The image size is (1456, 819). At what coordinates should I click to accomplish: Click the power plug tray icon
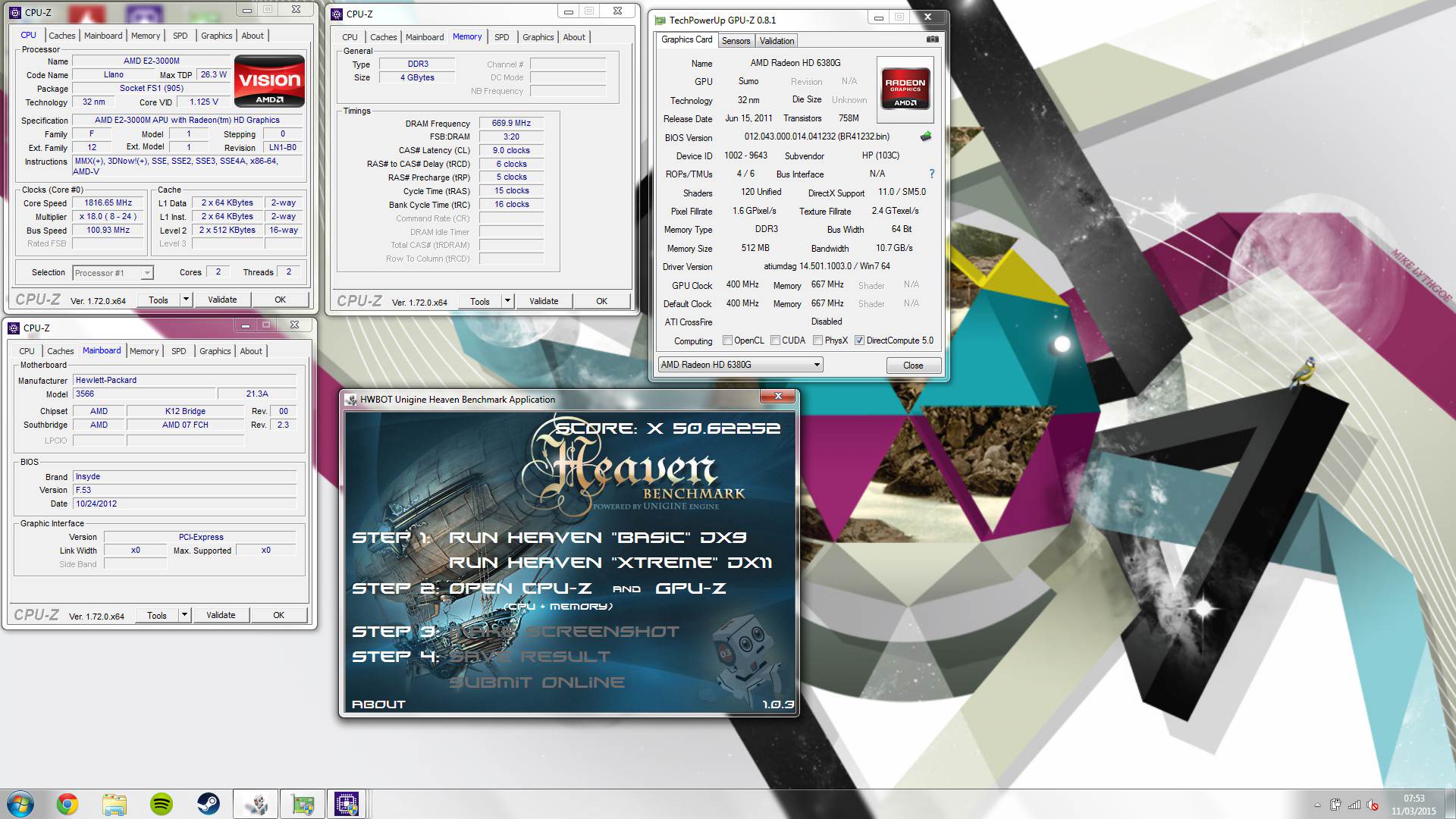tap(1335, 805)
